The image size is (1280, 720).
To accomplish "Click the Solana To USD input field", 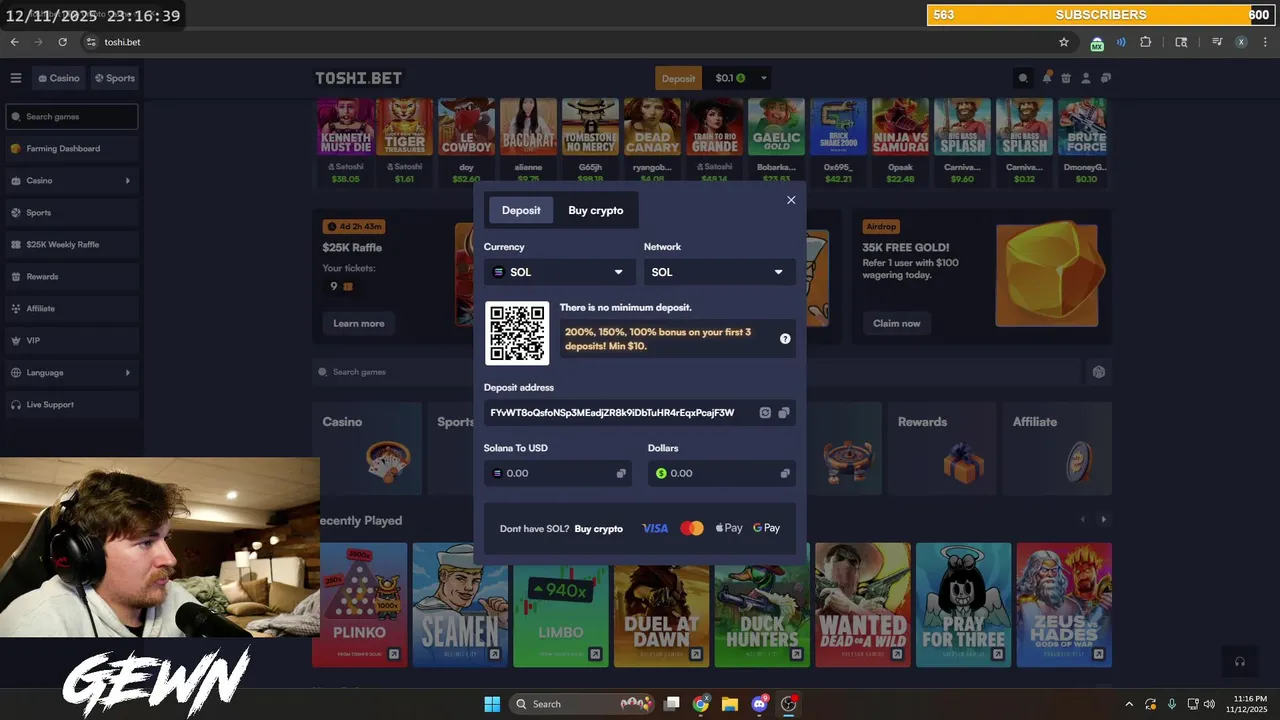I will click(558, 473).
